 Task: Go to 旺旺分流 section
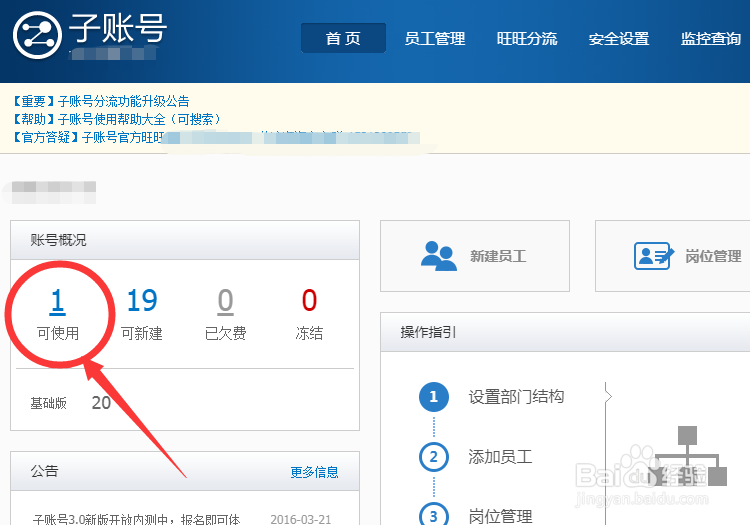click(527, 39)
